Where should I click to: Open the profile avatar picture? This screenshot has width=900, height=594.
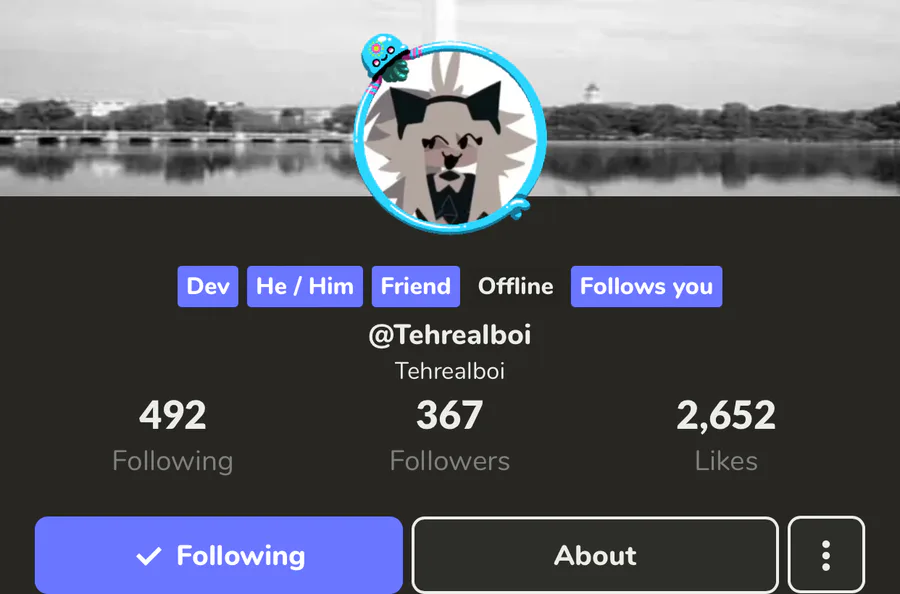tap(450, 137)
